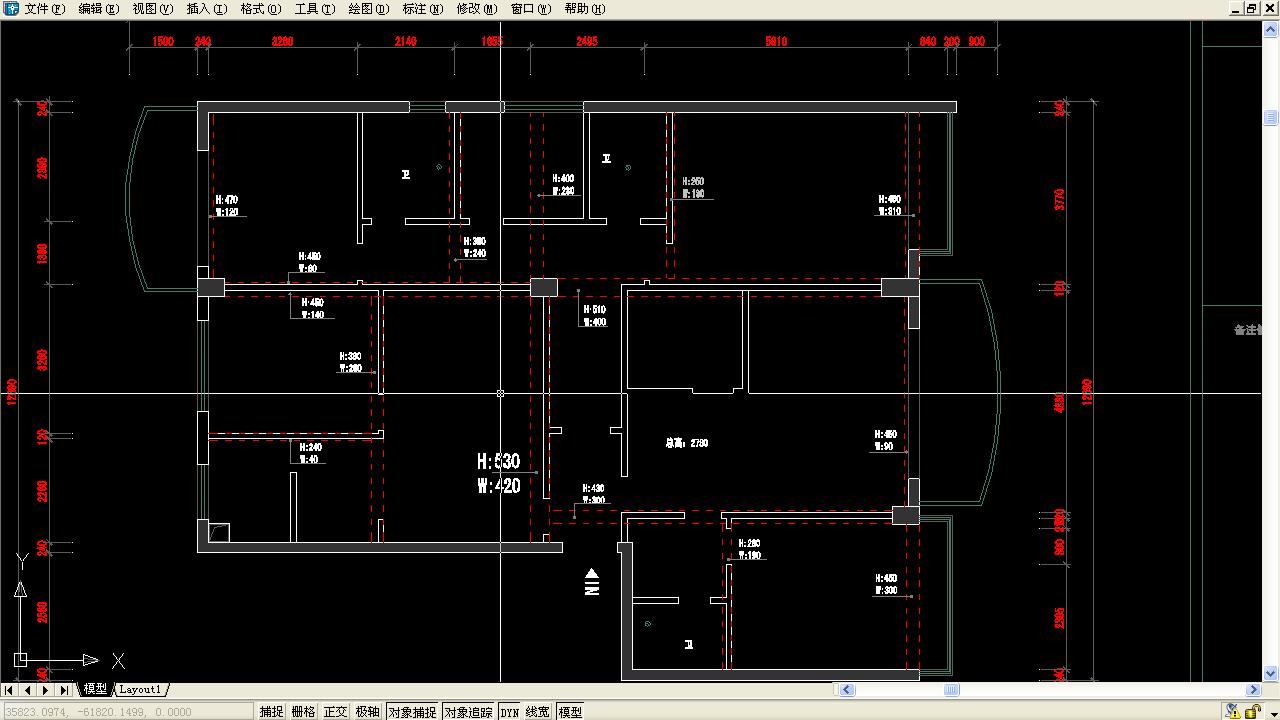Screen dimensions: 1280x720
Task: Open the 文件(F) menu
Action: pos(45,9)
